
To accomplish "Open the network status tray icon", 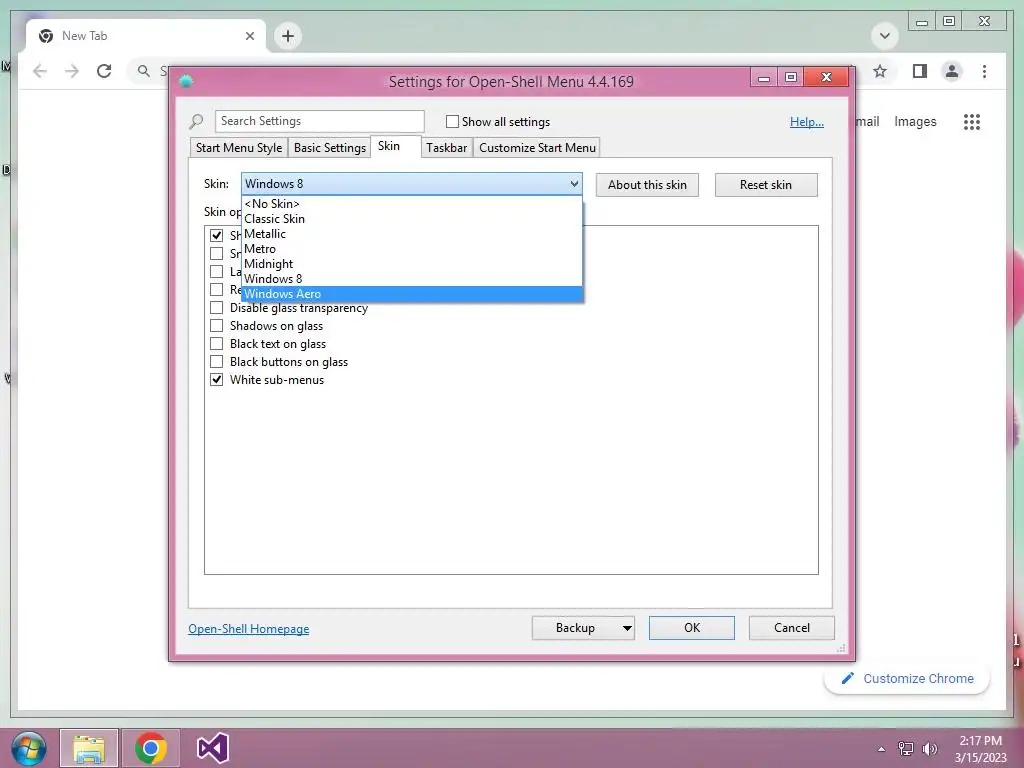I will click(x=906, y=749).
